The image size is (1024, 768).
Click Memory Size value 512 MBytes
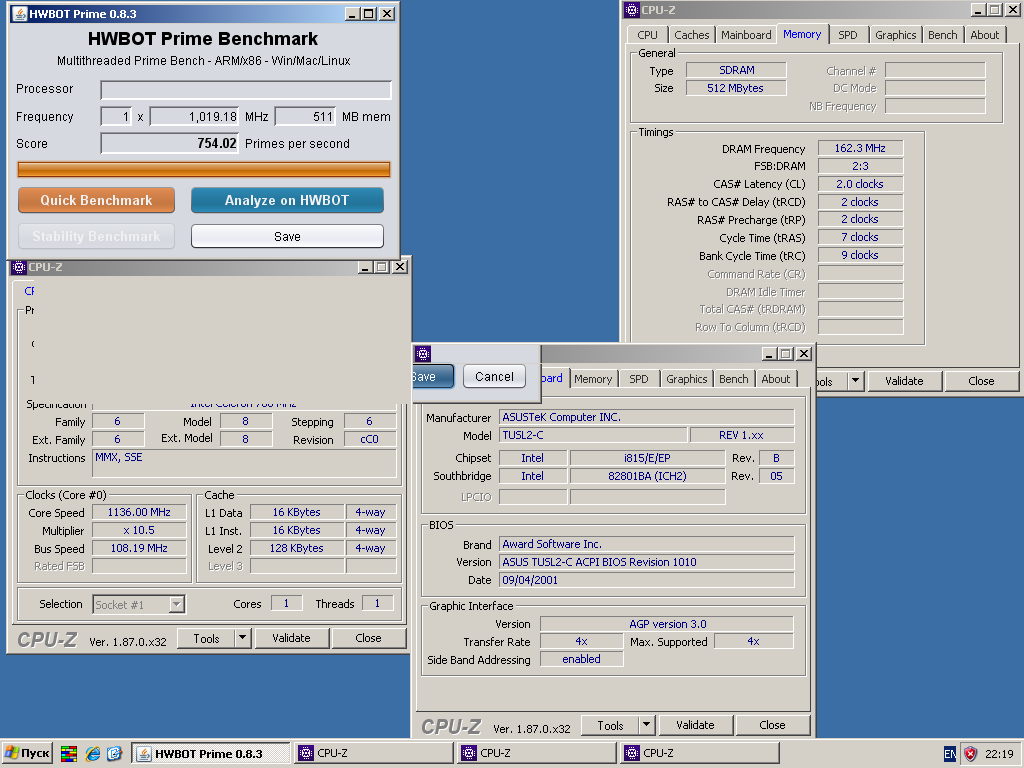pyautogui.click(x=736, y=88)
